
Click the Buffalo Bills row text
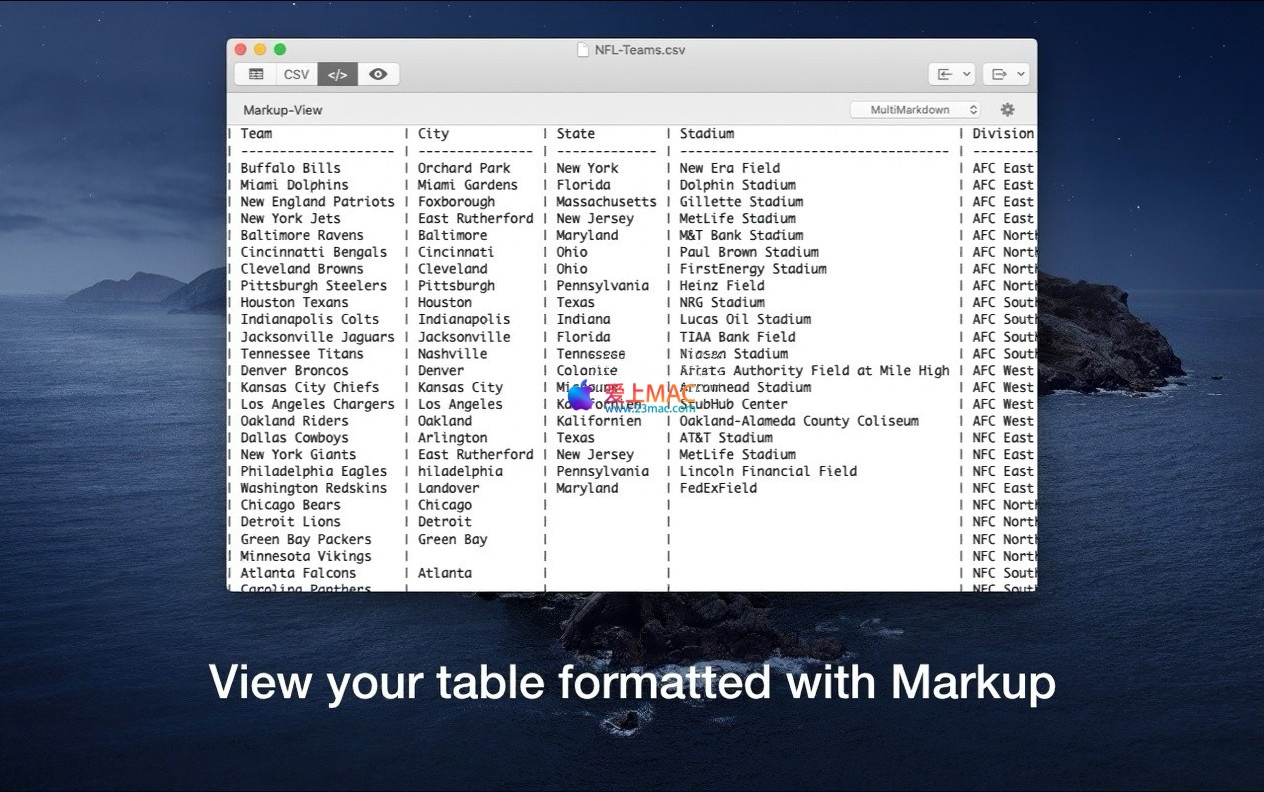point(290,168)
